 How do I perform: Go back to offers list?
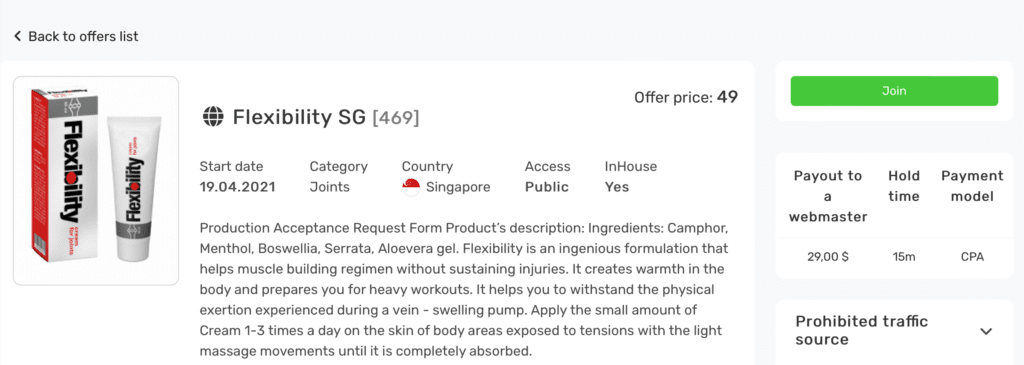[76, 37]
